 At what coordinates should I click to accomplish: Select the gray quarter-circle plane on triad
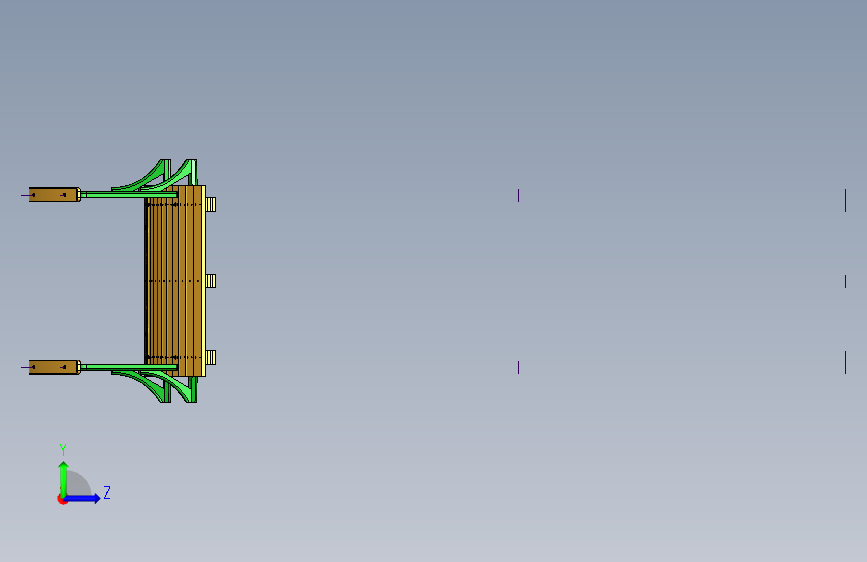79,483
